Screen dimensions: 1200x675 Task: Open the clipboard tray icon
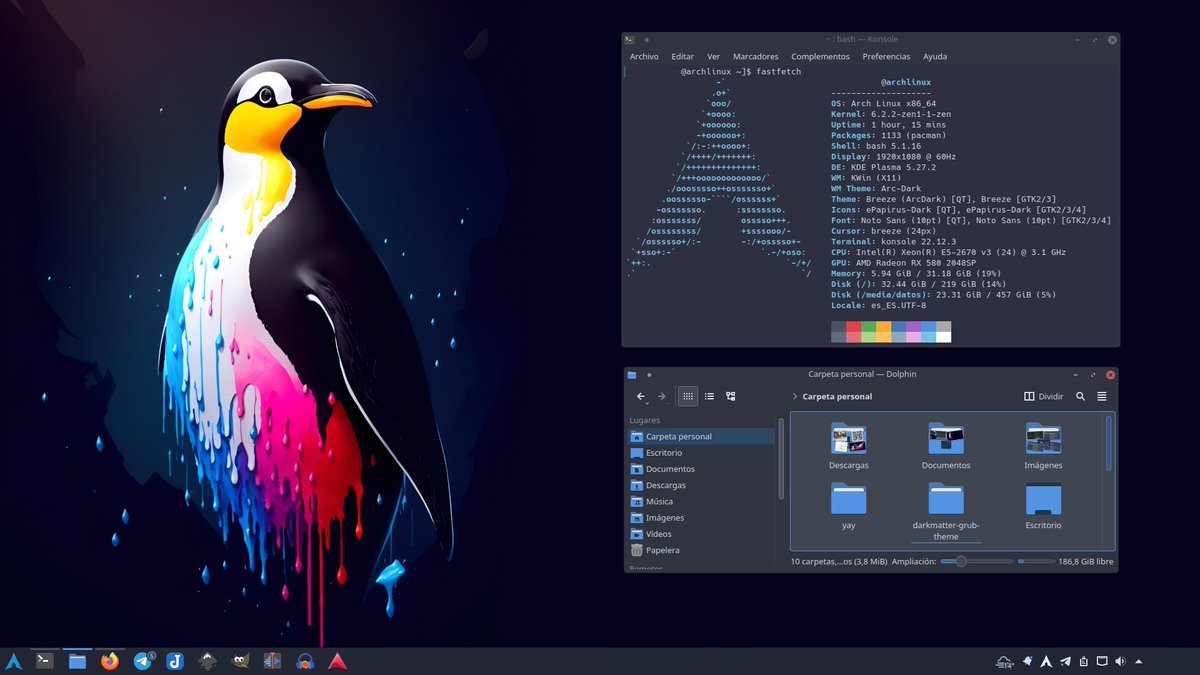[1083, 661]
